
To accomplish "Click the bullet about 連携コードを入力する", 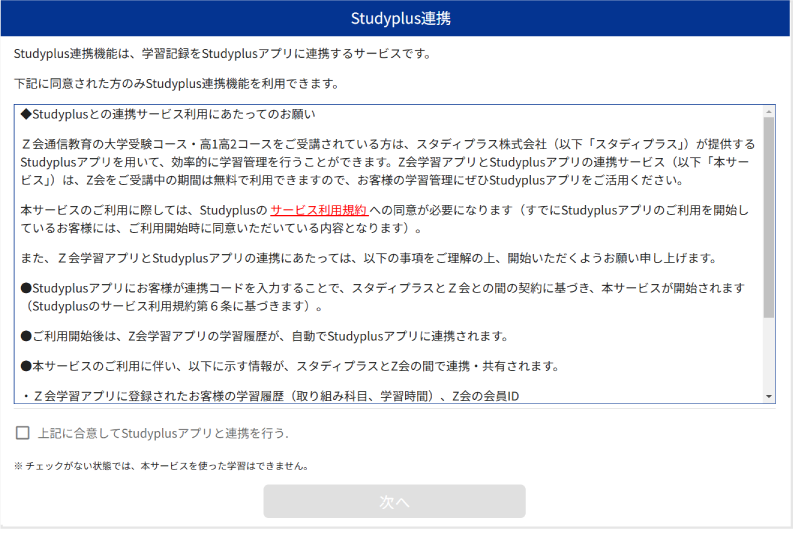I will click(380, 296).
